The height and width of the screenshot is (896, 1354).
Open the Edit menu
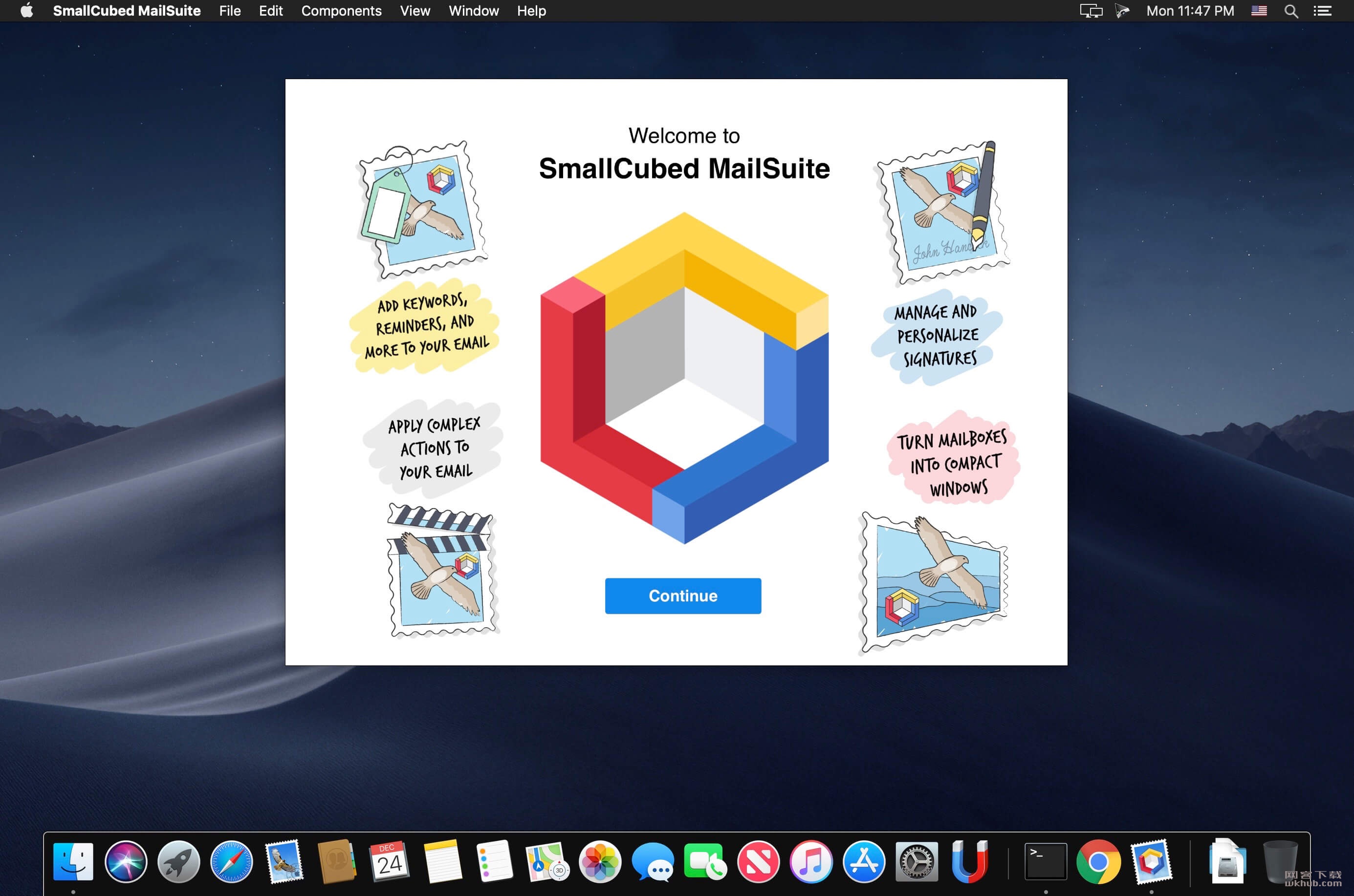click(270, 11)
